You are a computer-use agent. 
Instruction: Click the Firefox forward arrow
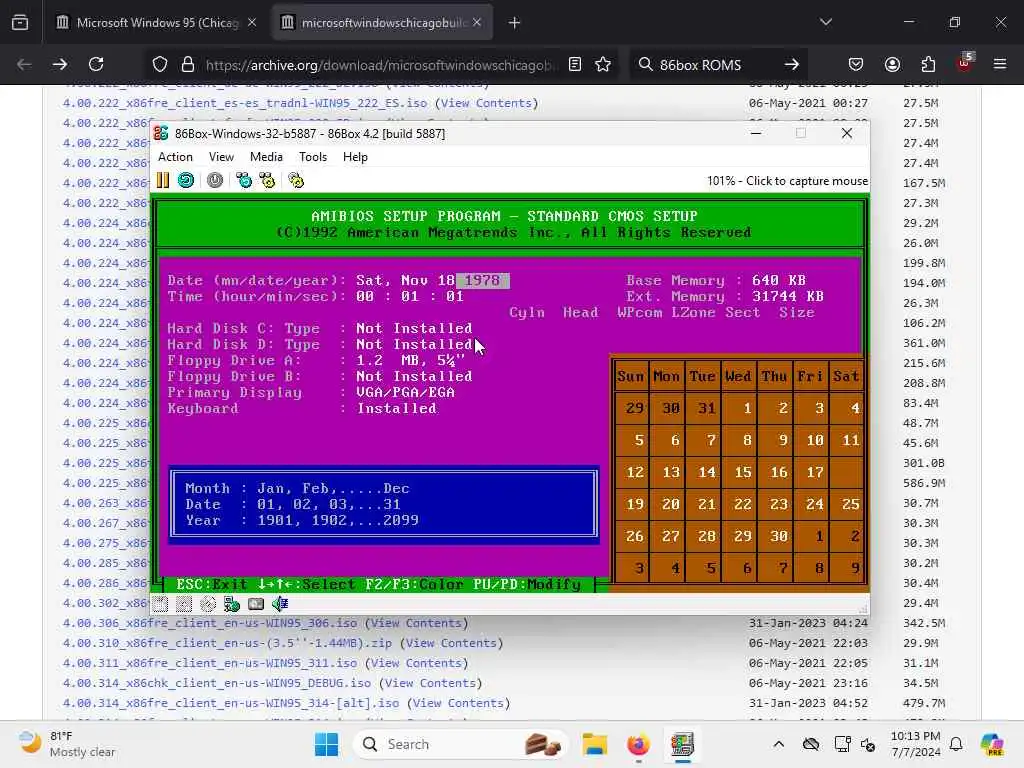point(60,64)
